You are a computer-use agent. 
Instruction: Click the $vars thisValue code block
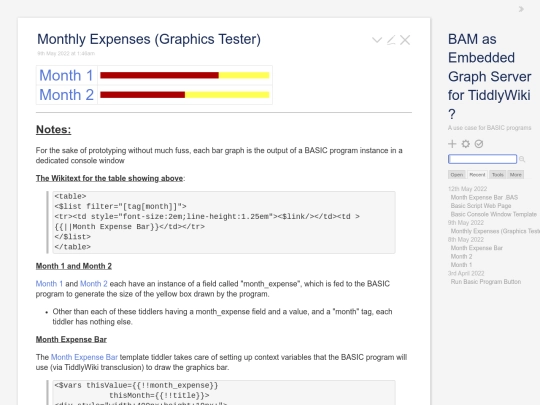[x=224, y=393]
